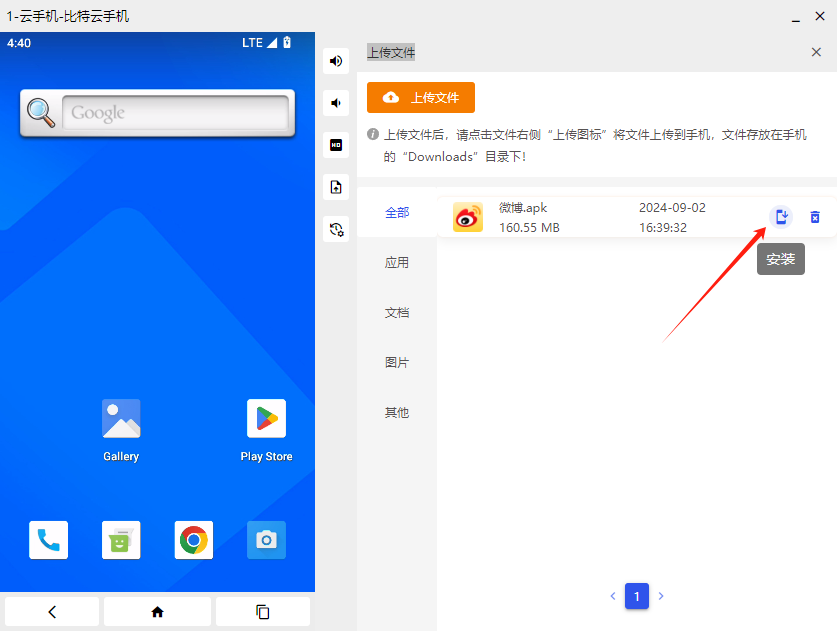Tap the battery status icon
The image size is (837, 631).
click(x=287, y=43)
